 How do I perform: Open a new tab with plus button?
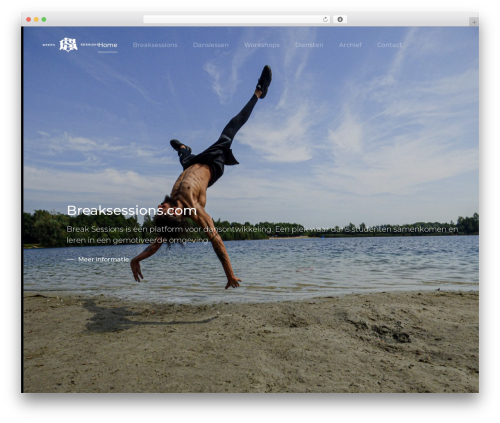point(474,22)
